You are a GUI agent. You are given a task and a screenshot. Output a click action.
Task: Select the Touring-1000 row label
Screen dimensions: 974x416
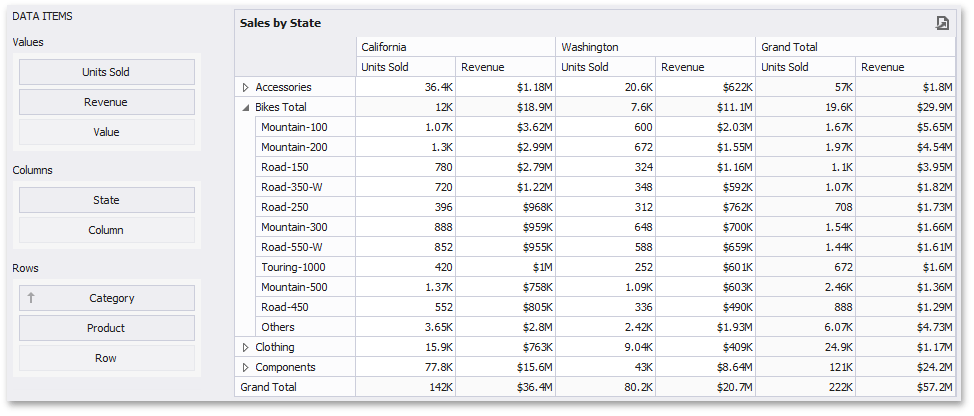coord(294,267)
